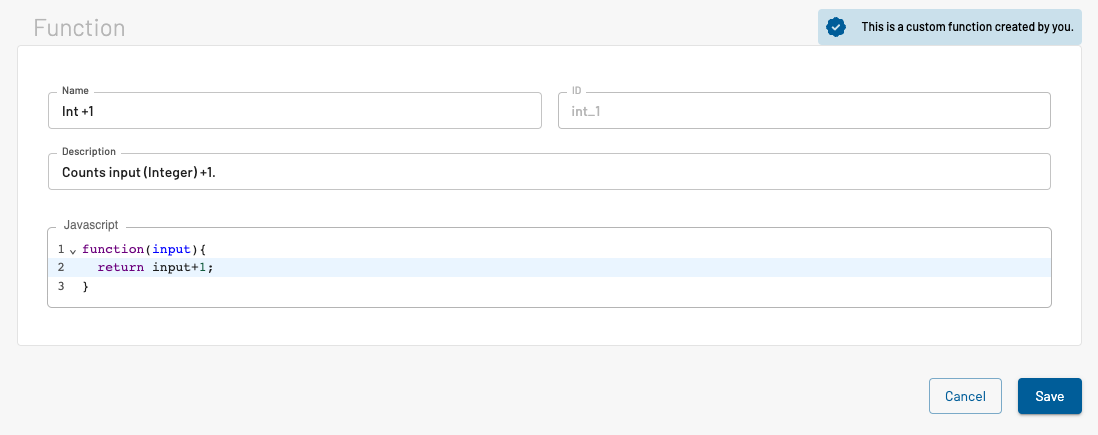Viewport: 1098px width, 435px height.
Task: Focus the Description text field
Action: 549,172
